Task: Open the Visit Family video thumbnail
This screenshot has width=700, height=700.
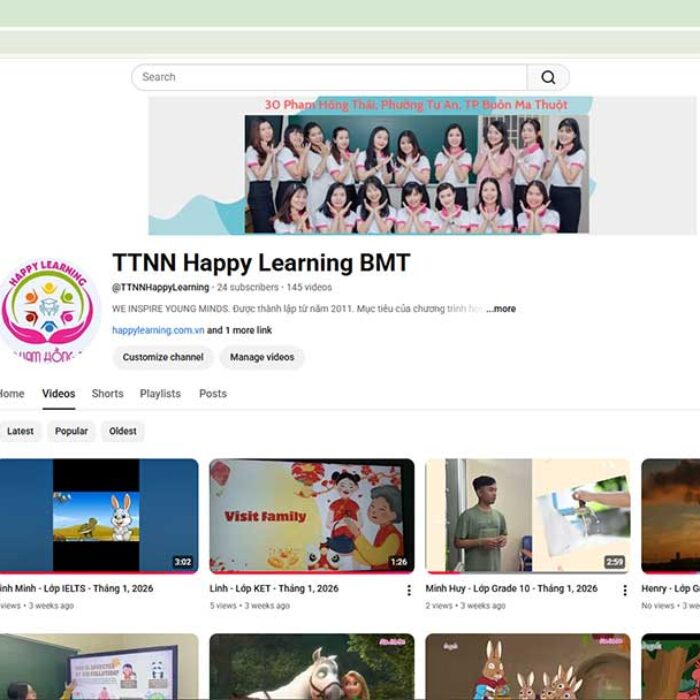Action: pyautogui.click(x=311, y=516)
